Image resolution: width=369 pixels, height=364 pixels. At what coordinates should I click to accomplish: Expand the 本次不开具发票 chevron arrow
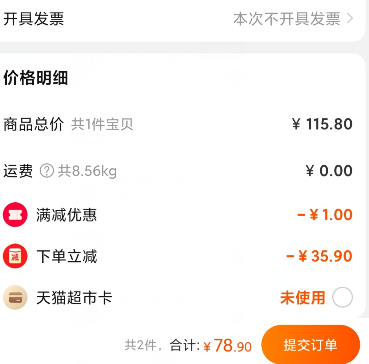(349, 19)
